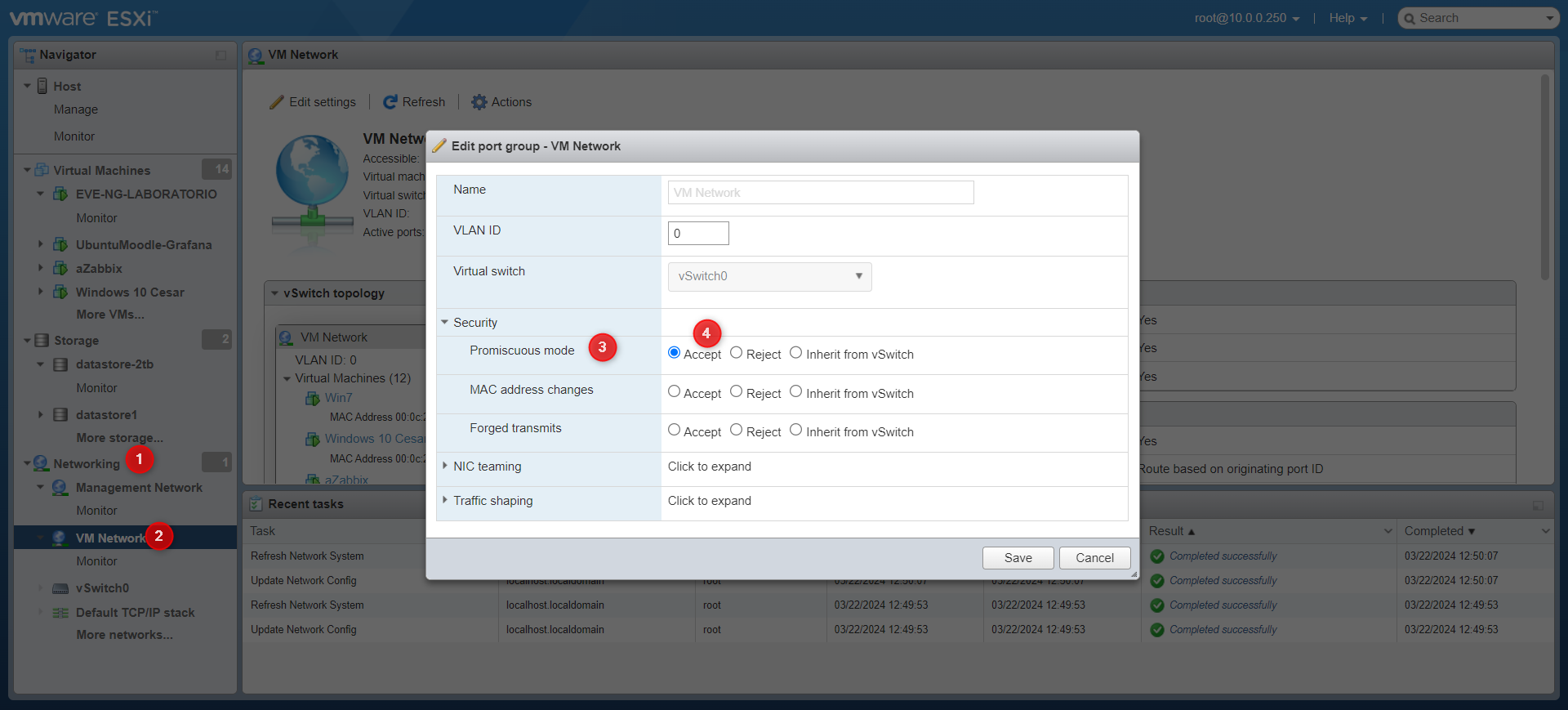
Task: Click the UbuntuMoodle-Grafana VM icon
Action: pyautogui.click(x=60, y=244)
